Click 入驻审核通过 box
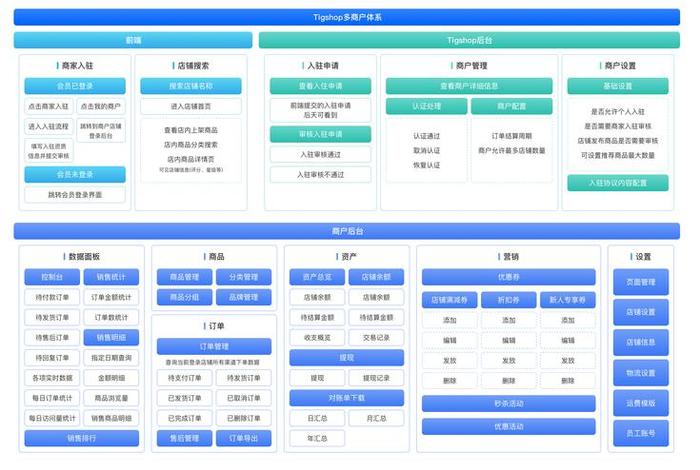Viewport: 700px width, 470px height. tap(321, 154)
